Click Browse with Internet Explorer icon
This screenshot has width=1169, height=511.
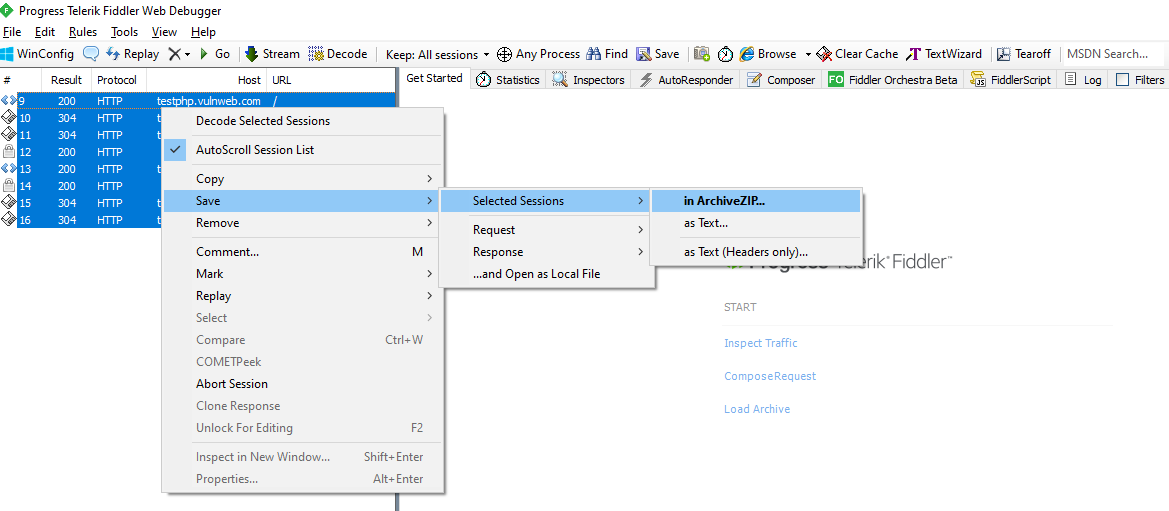coord(768,54)
